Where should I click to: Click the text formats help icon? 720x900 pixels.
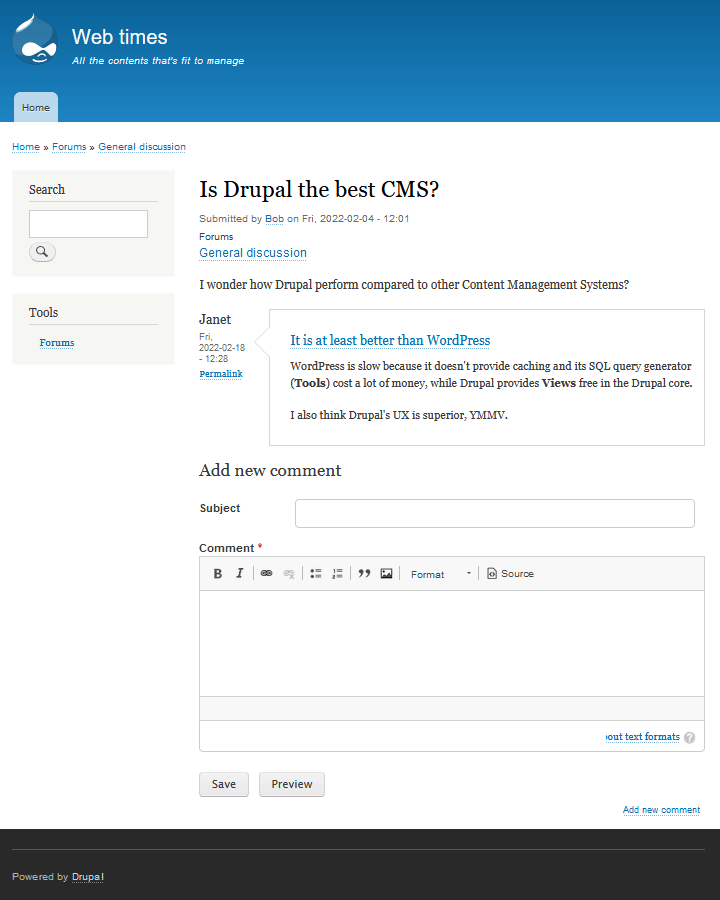click(690, 737)
